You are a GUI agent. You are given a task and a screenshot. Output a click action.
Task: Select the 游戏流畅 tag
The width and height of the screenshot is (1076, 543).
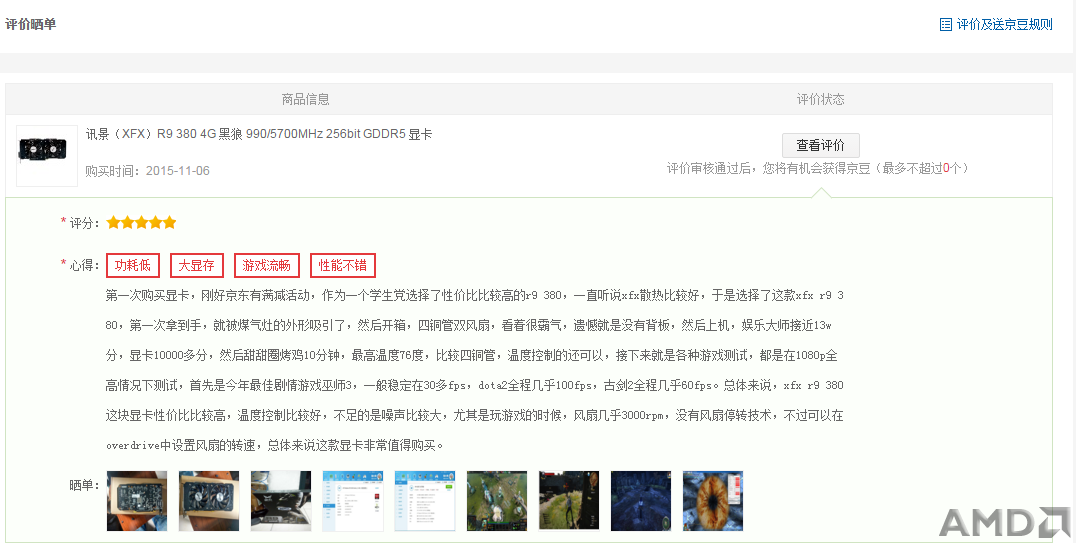click(x=266, y=265)
